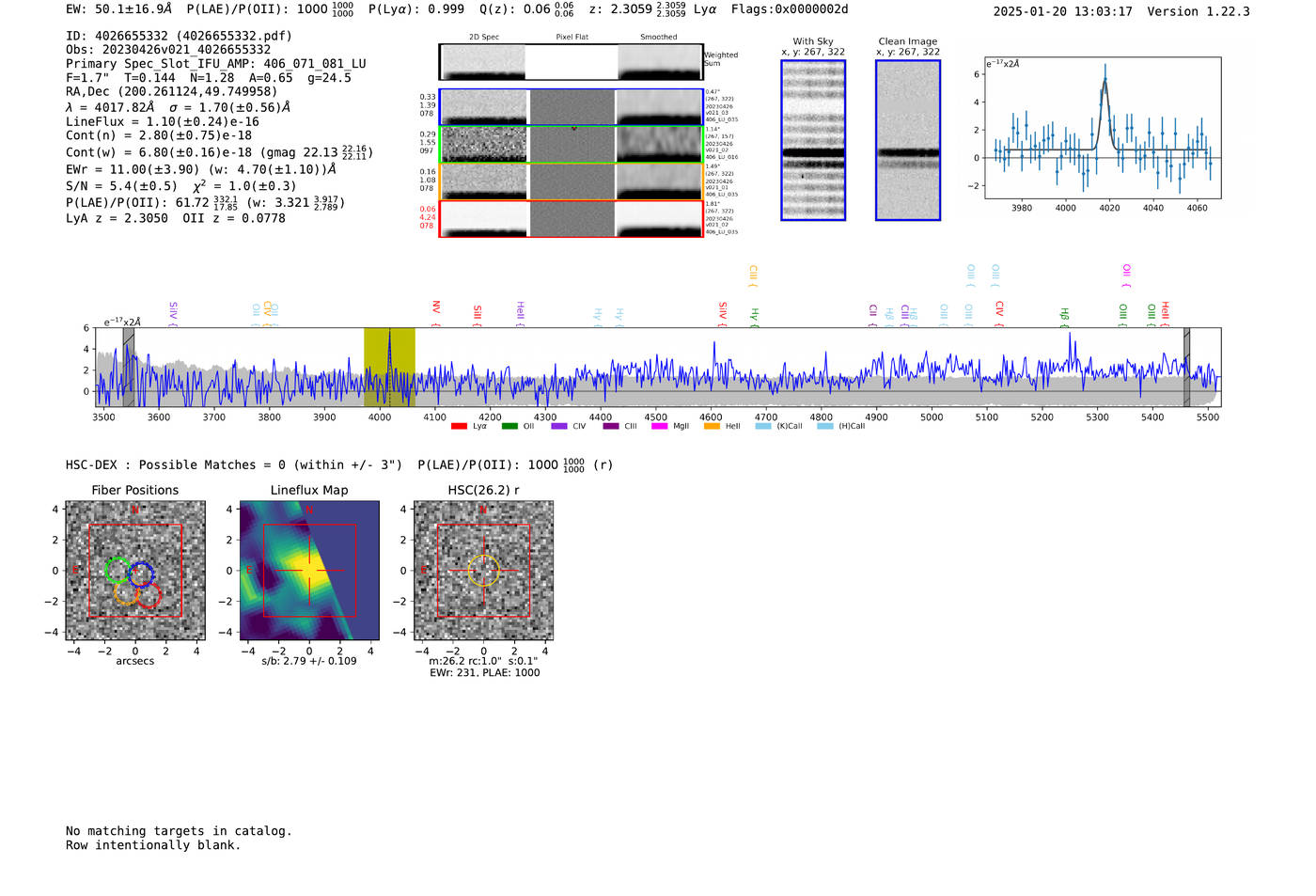
Task: Click the 'Pixel Flat' column header
Action: [572, 38]
